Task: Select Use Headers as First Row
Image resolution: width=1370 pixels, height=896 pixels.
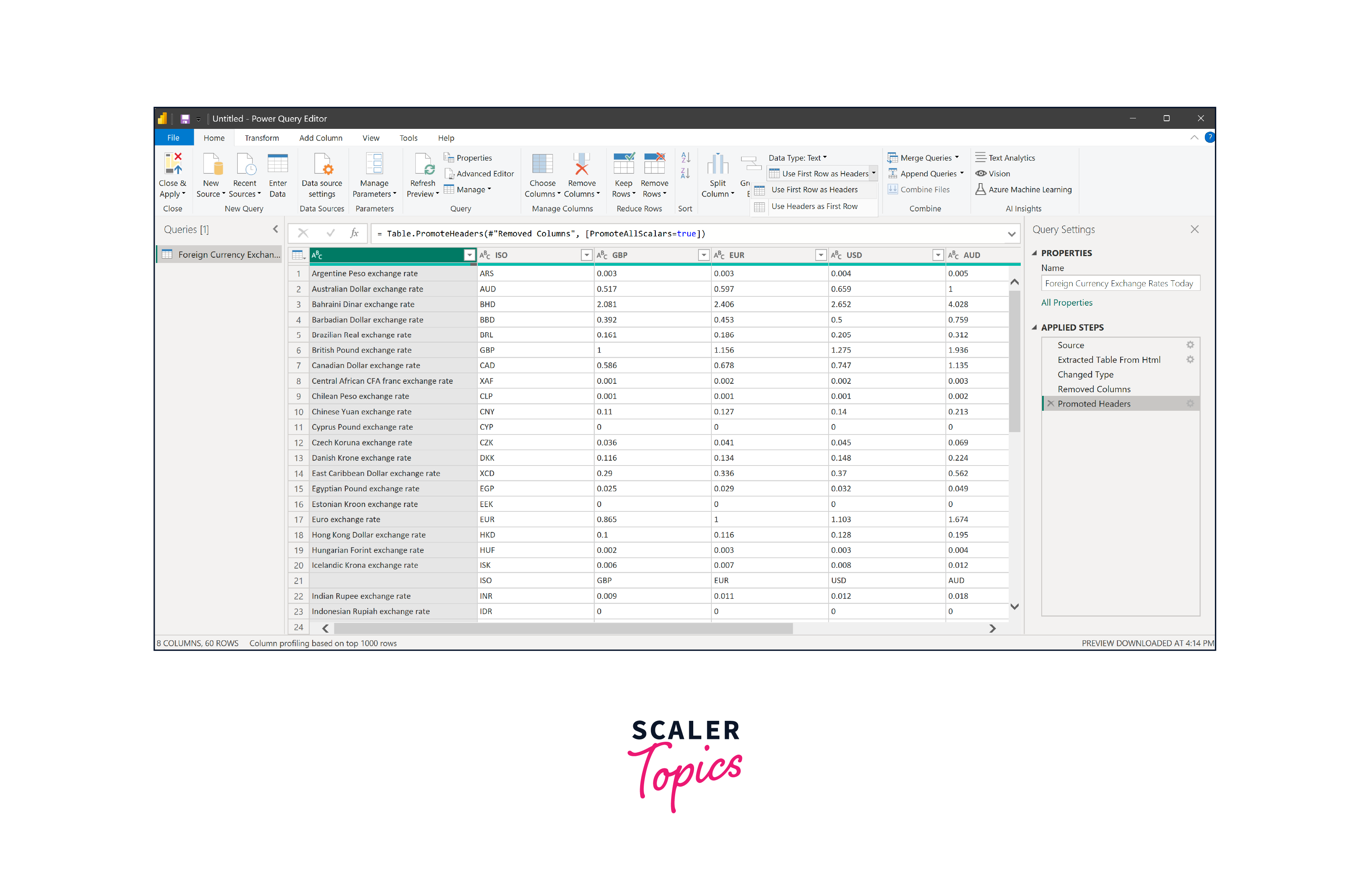Action: (814, 207)
